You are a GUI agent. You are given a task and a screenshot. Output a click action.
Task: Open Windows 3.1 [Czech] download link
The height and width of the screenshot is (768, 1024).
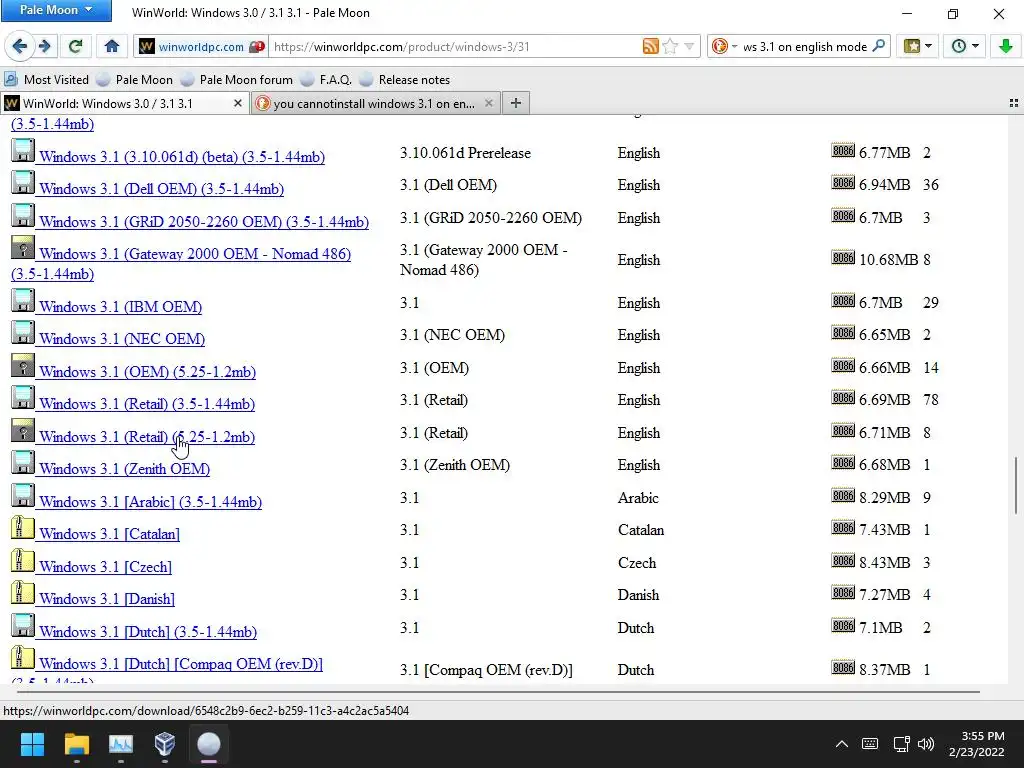[105, 566]
